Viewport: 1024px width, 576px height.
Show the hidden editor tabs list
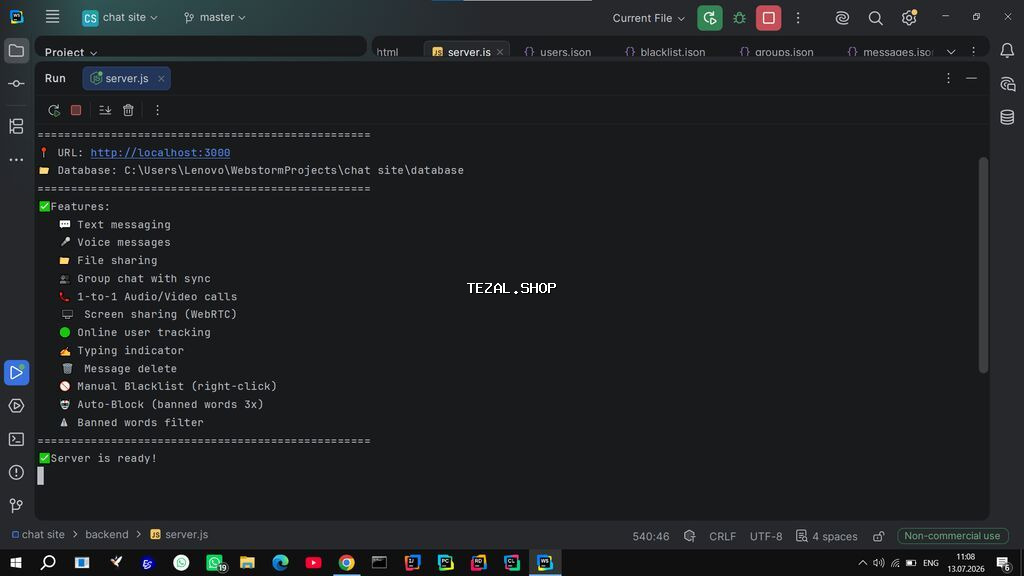[x=951, y=52]
